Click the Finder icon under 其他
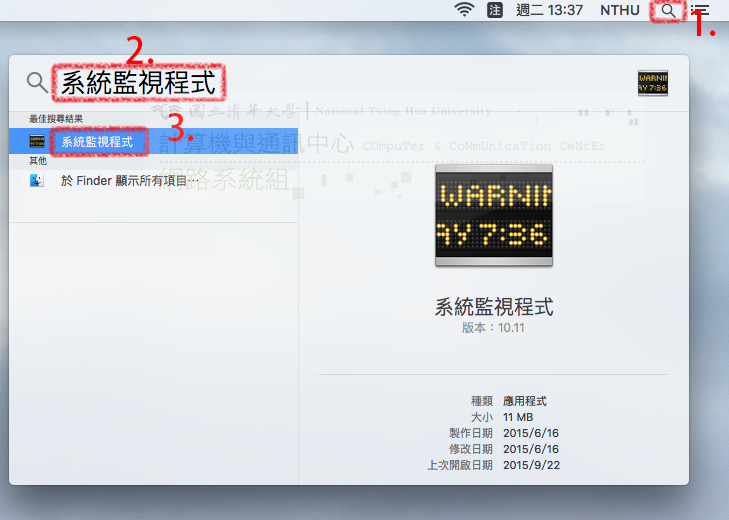Screen dimensions: 729x520 click(37, 181)
